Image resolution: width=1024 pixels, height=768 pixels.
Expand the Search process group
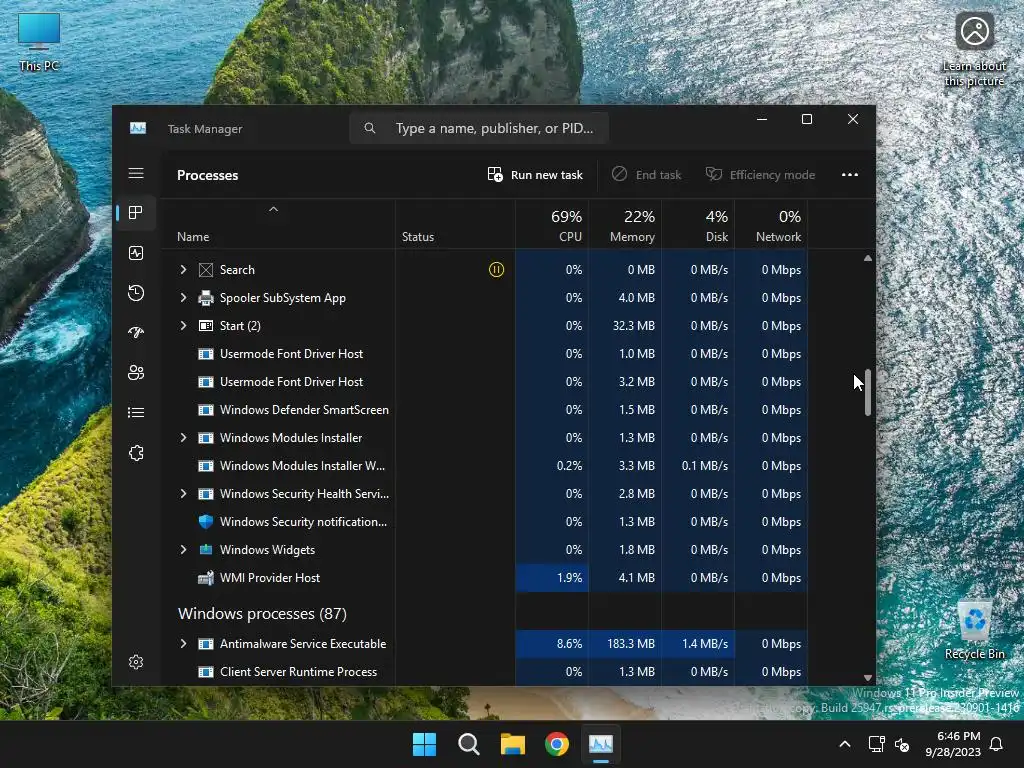[184, 270]
